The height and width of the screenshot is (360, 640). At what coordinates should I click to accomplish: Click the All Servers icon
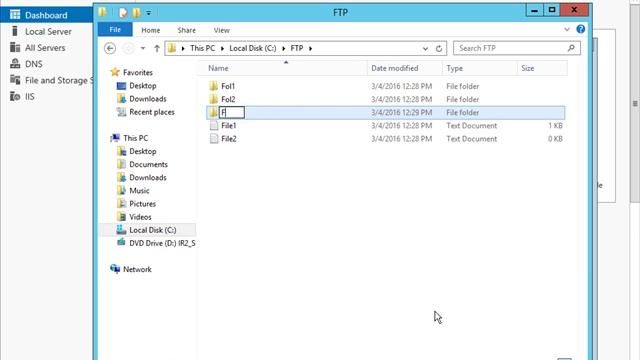[15, 47]
